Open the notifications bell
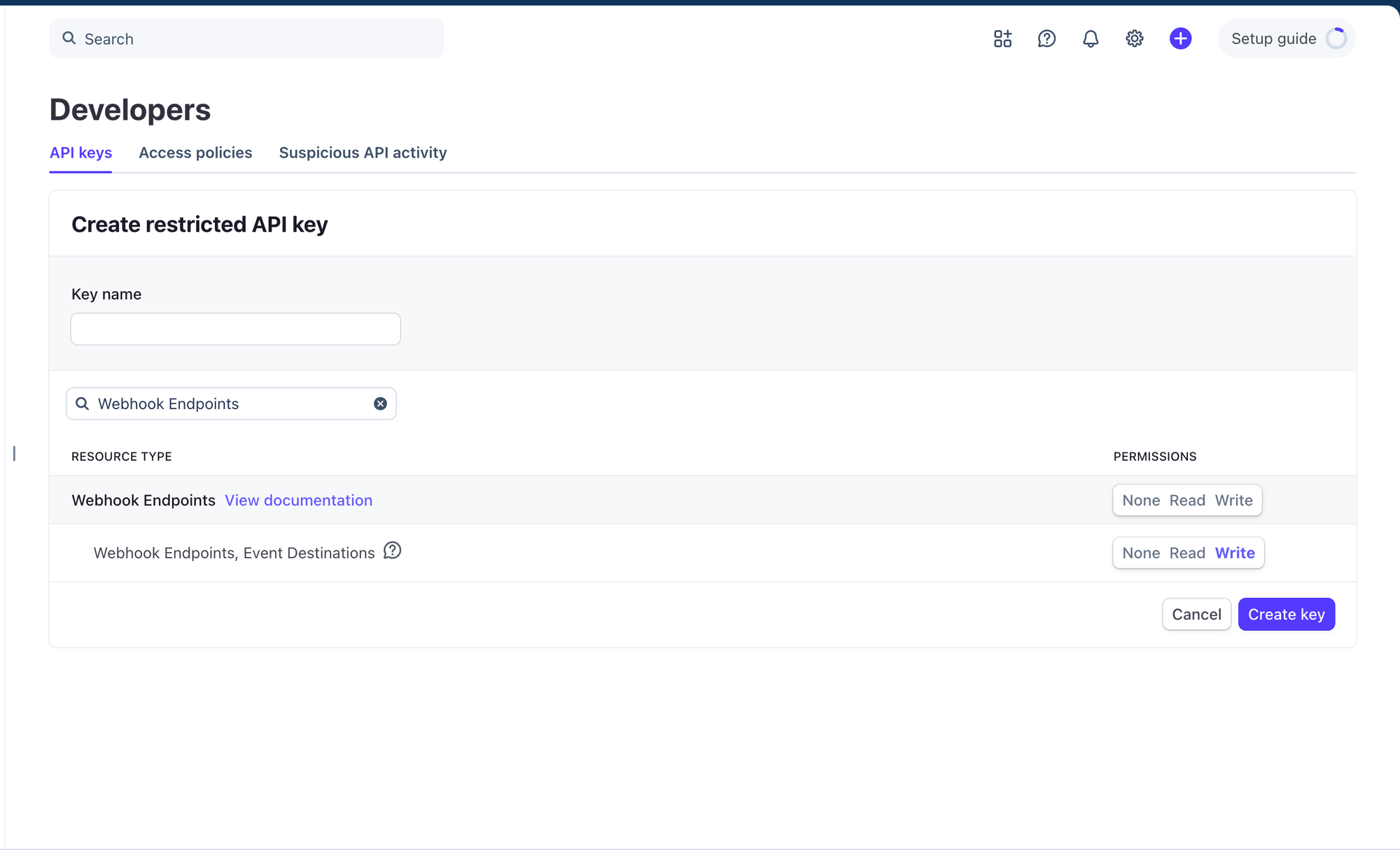Screen dimensions: 1400x850 pos(1091,39)
